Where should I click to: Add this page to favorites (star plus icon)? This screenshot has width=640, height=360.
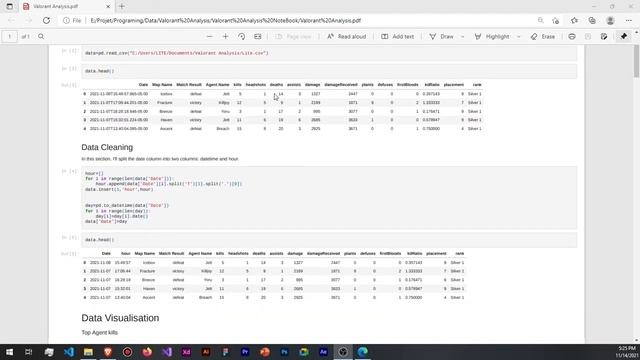click(x=556, y=20)
